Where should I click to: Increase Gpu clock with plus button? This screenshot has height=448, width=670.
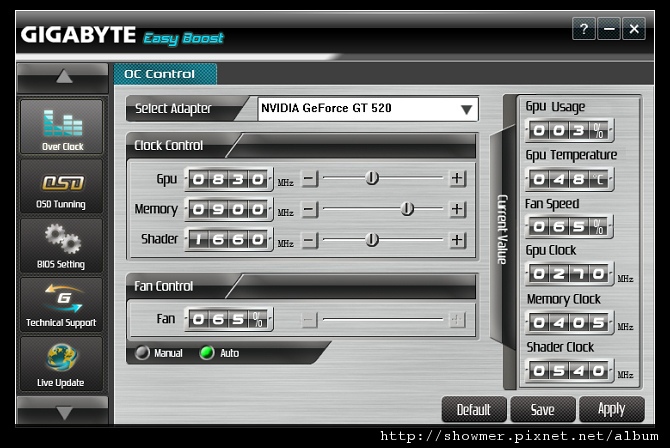click(x=457, y=178)
